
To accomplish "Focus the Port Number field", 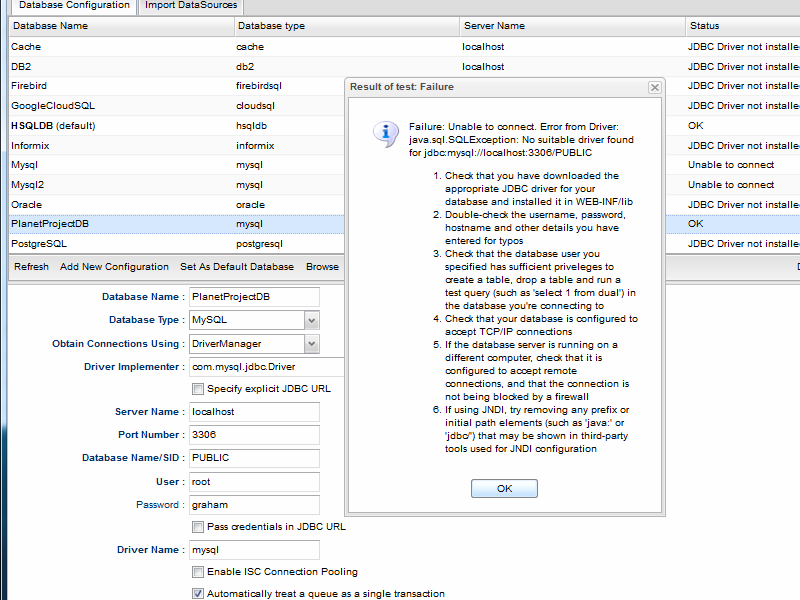I will click(x=253, y=435).
